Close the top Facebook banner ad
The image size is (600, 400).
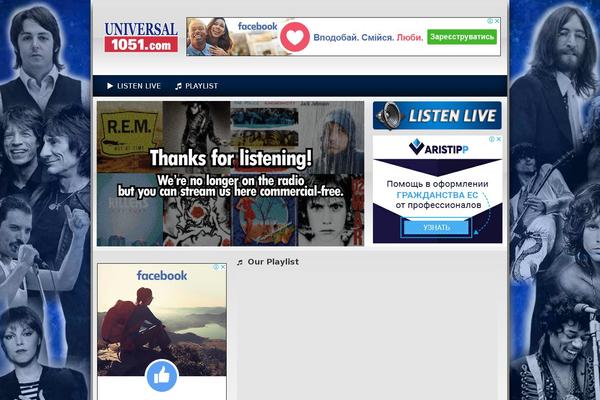497,21
